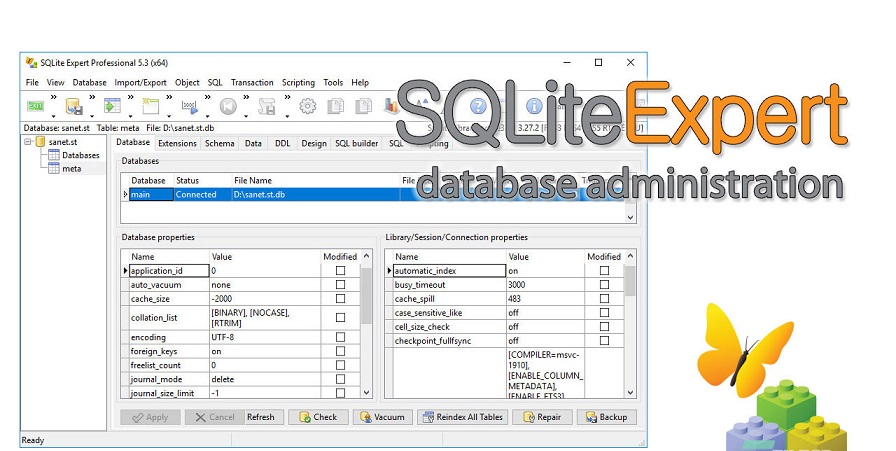Toggle Modified checkbox for encoding
The height and width of the screenshot is (451, 896).
(341, 337)
